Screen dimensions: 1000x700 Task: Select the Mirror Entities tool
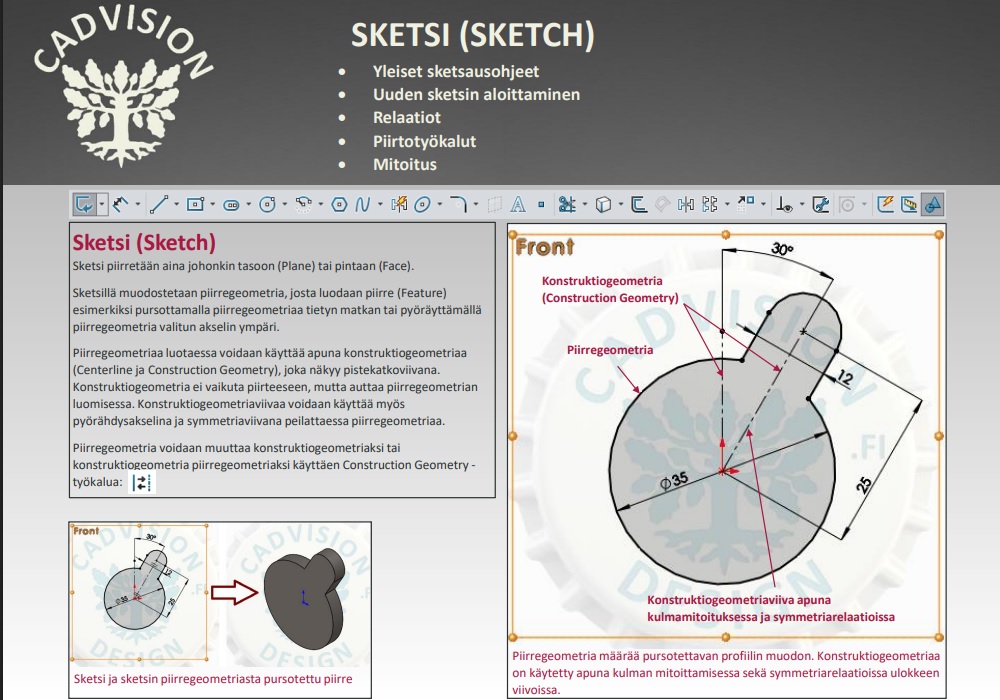pos(685,204)
